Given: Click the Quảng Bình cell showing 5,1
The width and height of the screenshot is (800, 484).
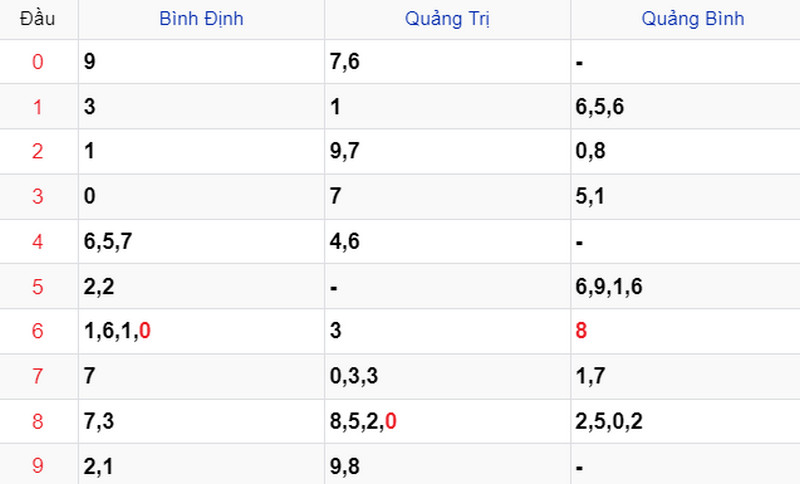Looking at the screenshot, I should pos(685,196).
